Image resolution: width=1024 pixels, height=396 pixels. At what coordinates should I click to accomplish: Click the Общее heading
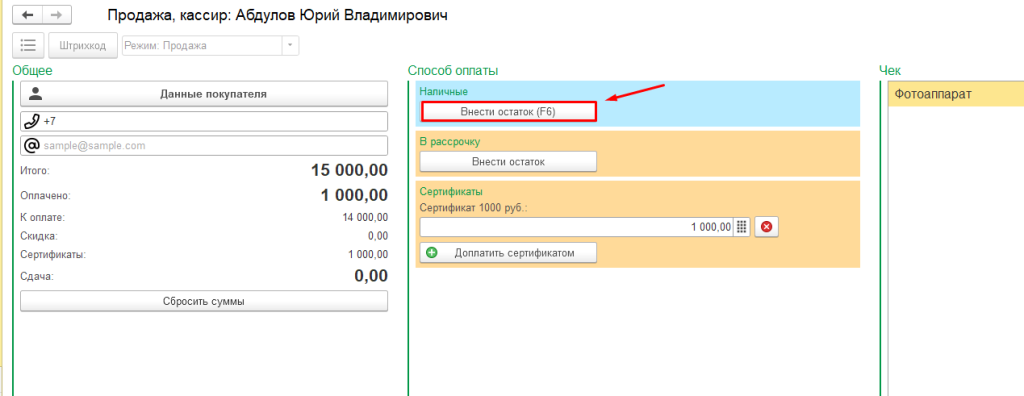point(32,70)
